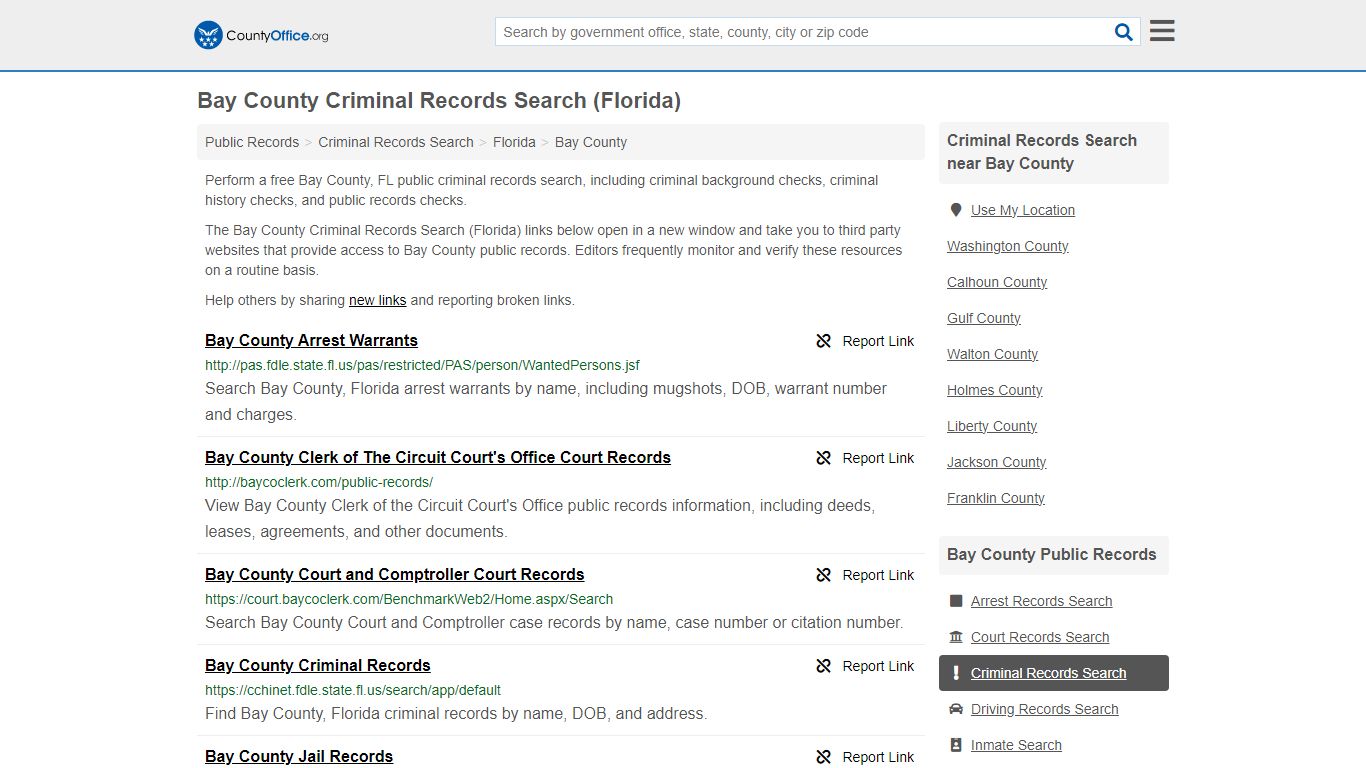Click the car icon beside Driving Records Search
This screenshot has height=768, width=1366.
[x=956, y=709]
